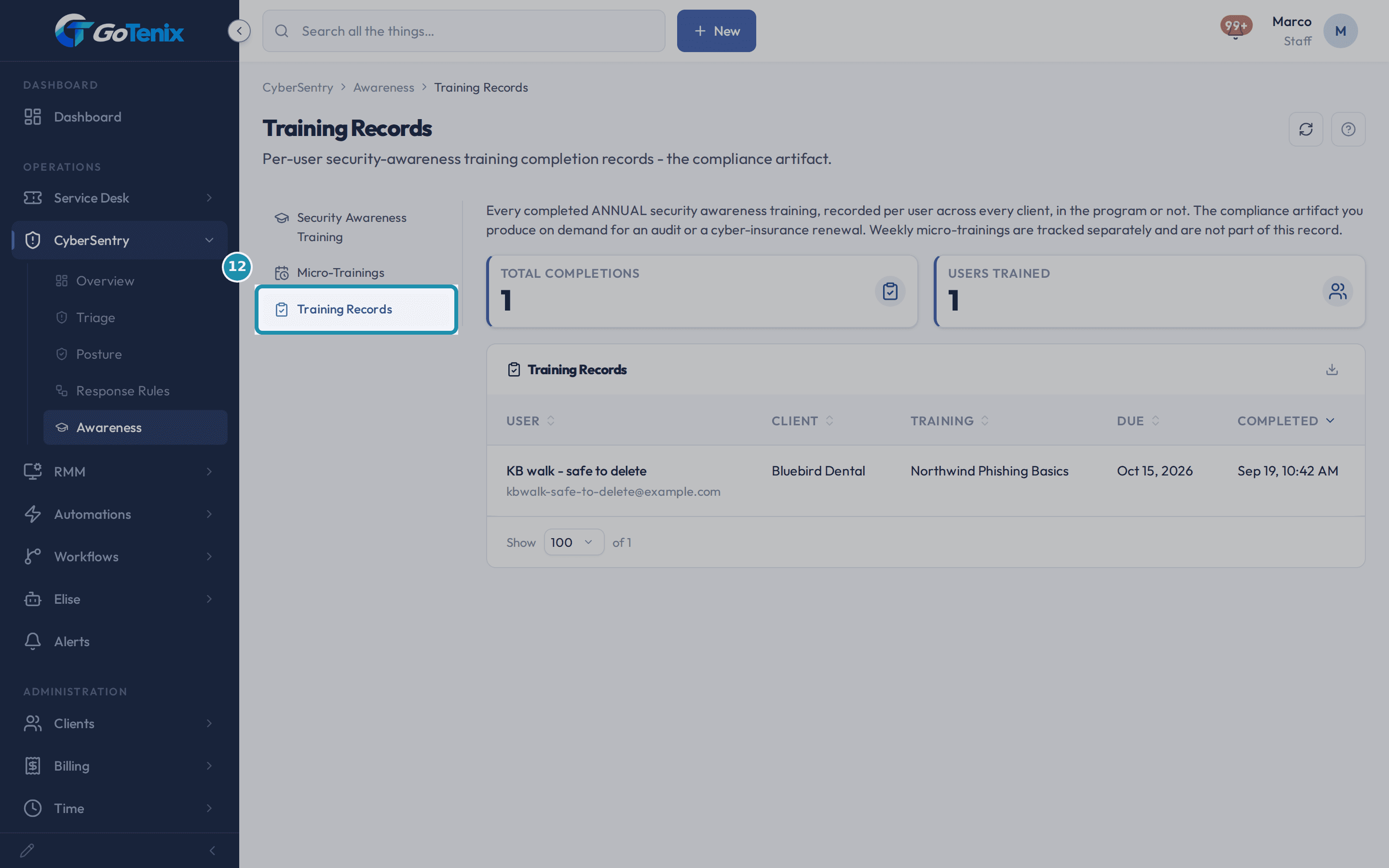This screenshot has height=868, width=1389.
Task: Click the search all the things field
Action: 464,31
